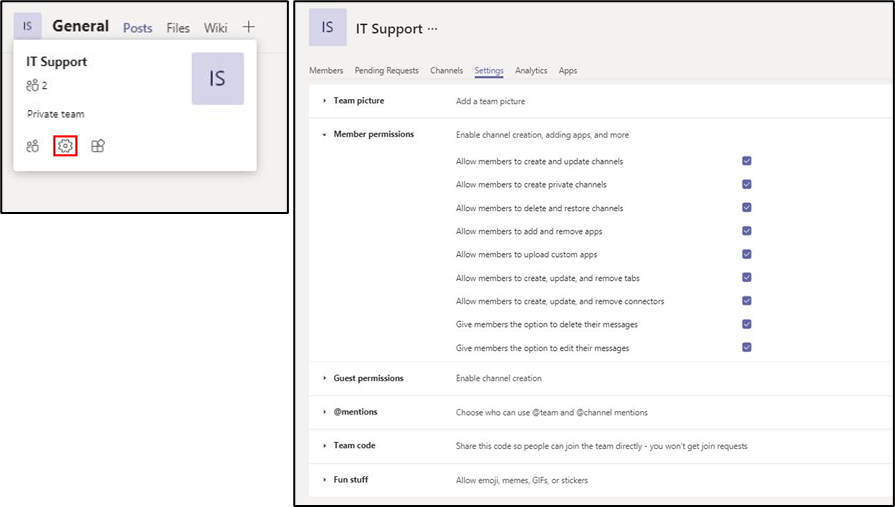Click the IS avatar in settings header
Screen dimensions: 895x507
tap(328, 27)
